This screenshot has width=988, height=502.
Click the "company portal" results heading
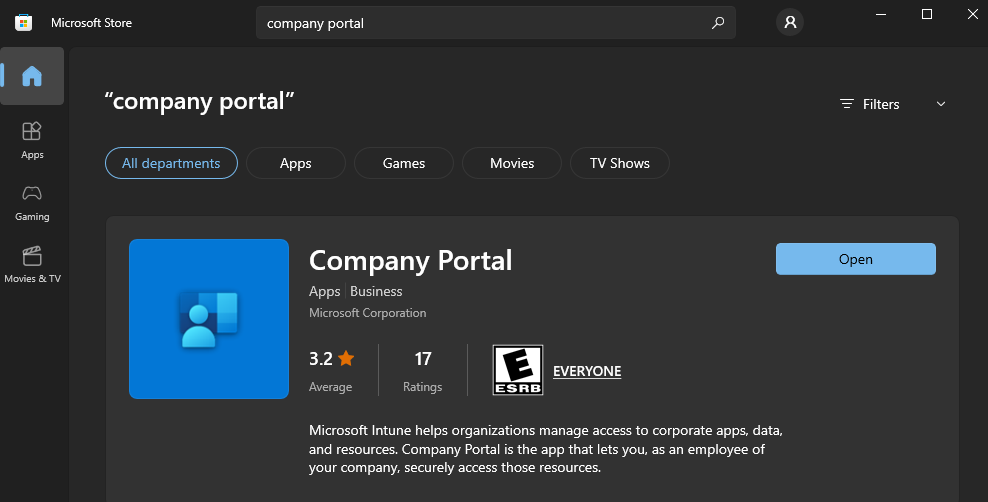point(199,101)
